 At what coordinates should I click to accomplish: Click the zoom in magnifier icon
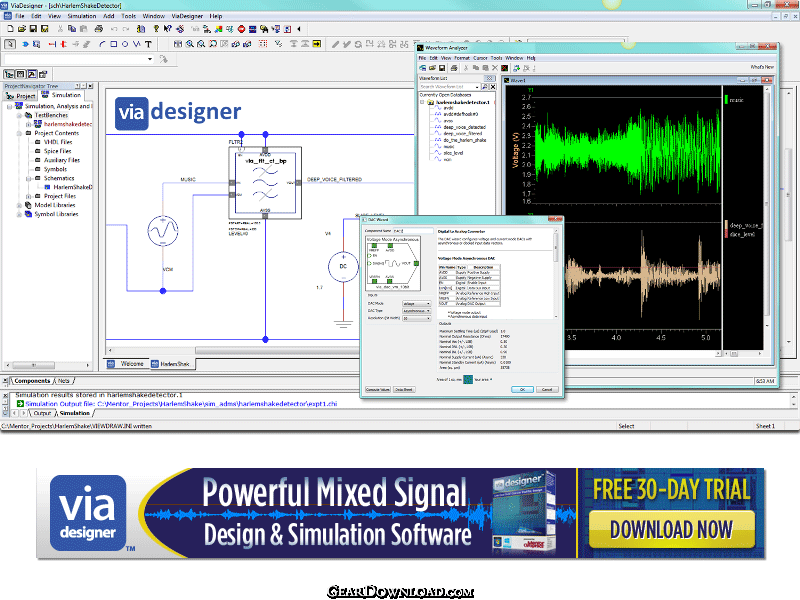(x=190, y=44)
